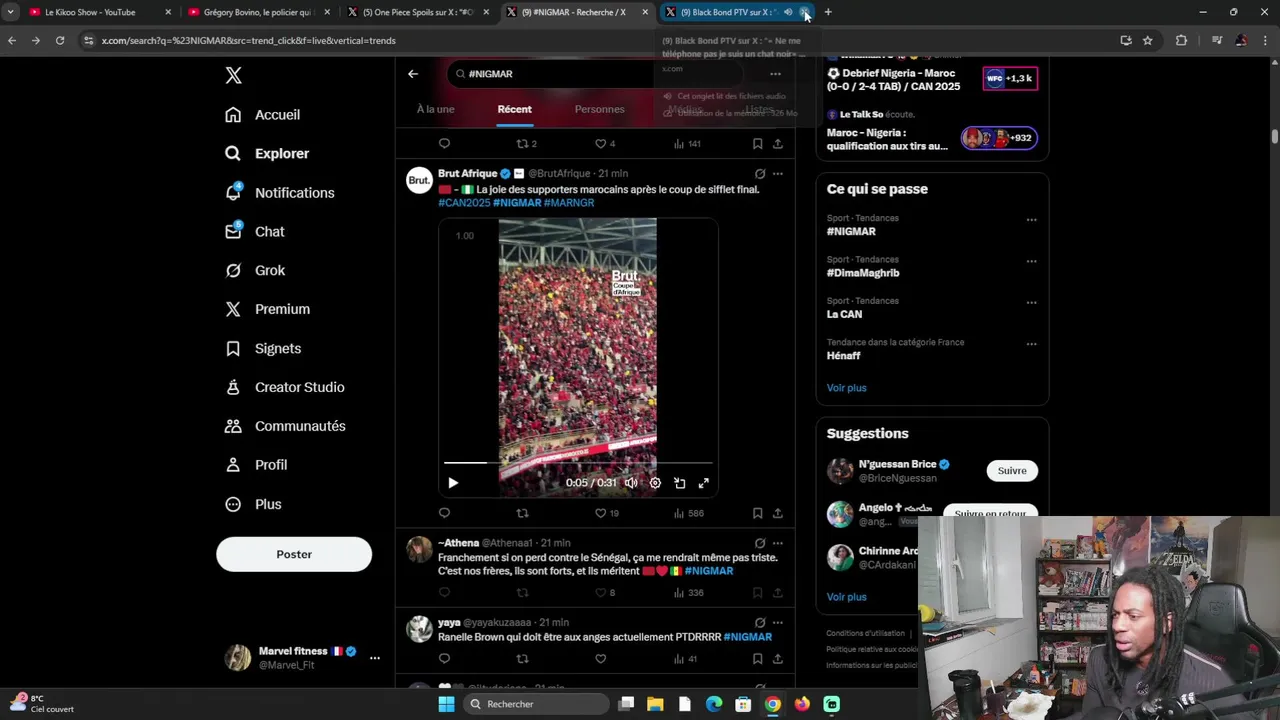Follow N'guessan Brice with Suivre button

[1012, 471]
